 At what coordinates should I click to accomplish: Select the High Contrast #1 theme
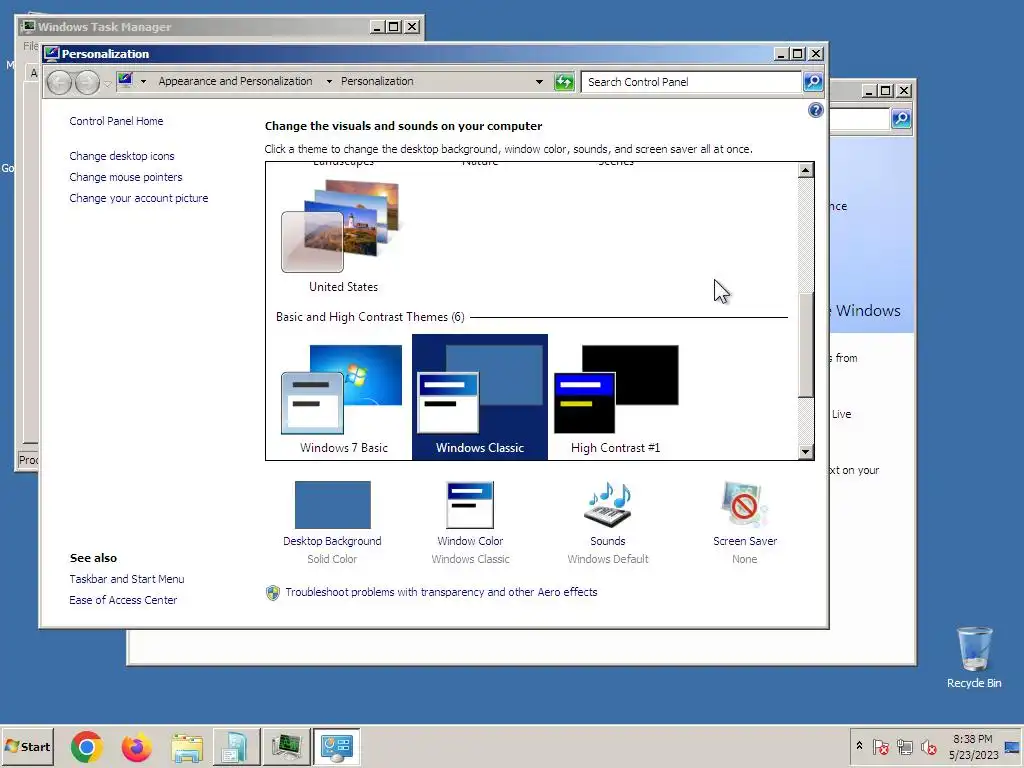point(616,397)
